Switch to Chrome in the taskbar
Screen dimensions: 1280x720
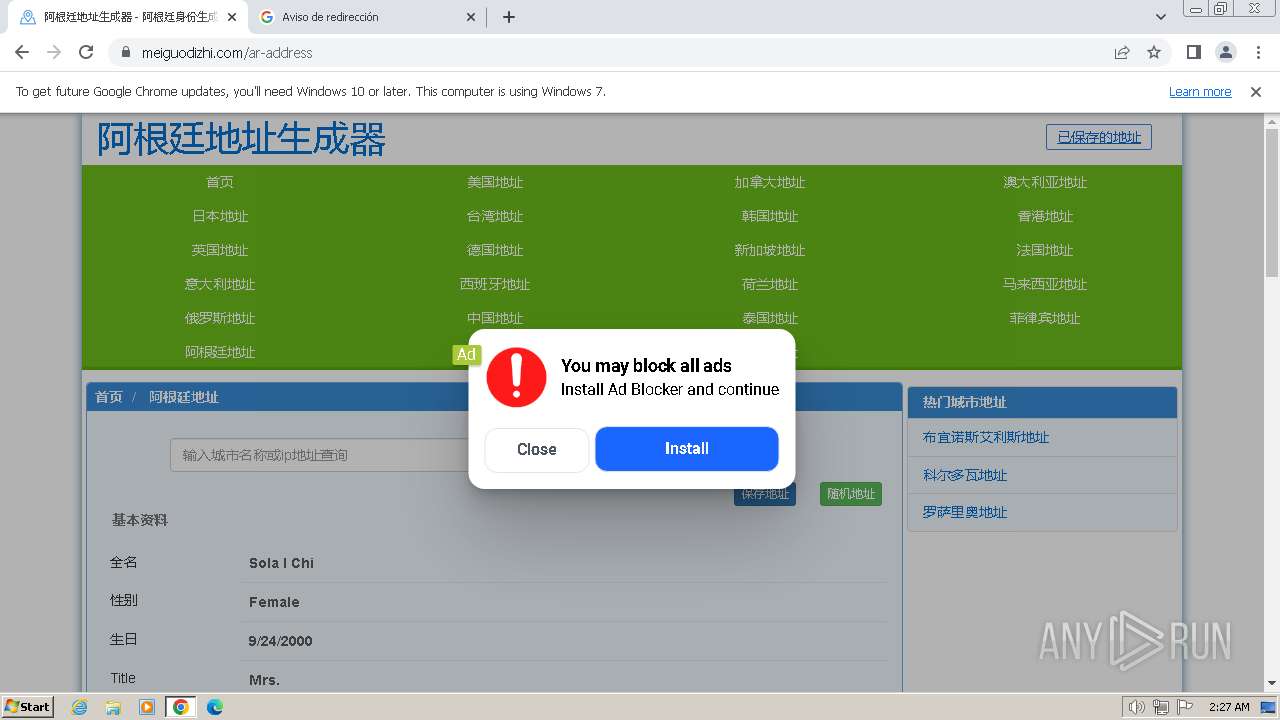point(181,707)
